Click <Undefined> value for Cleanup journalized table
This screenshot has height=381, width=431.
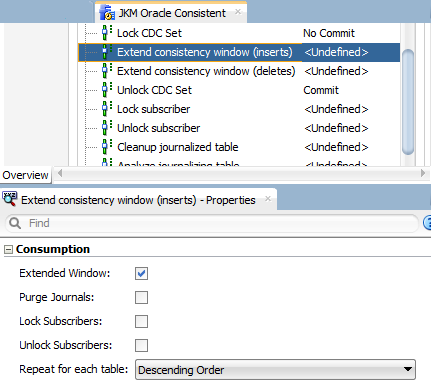pyautogui.click(x=336, y=147)
